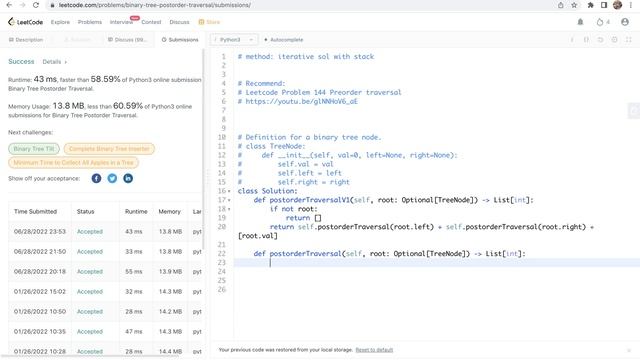Image resolution: width=640 pixels, height=360 pixels.
Task: Click the youtu.be link comment on line 6
Action: click(x=298, y=101)
